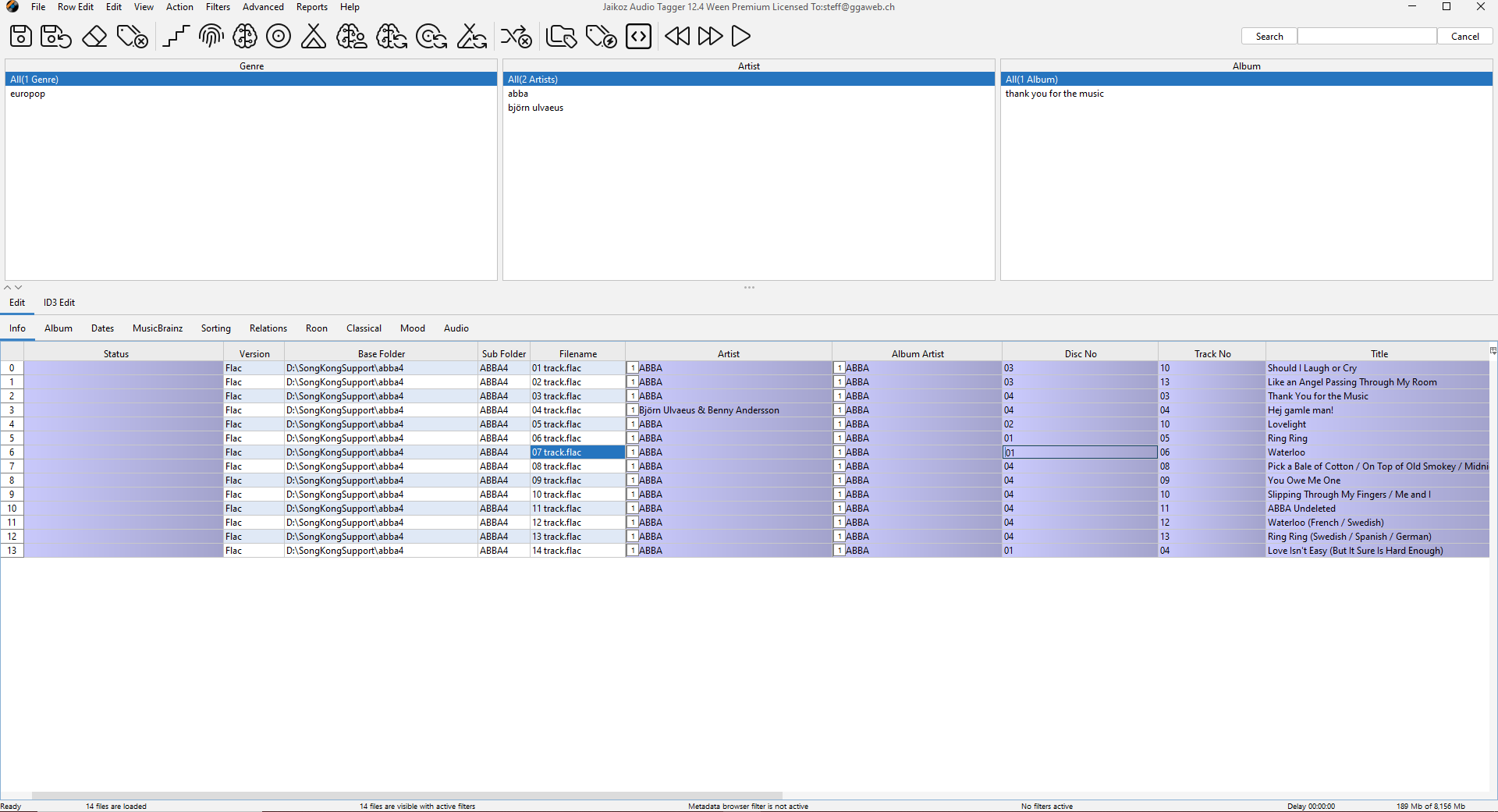
Task: Click the horizontal scrollbar below the table
Action: click(x=406, y=796)
